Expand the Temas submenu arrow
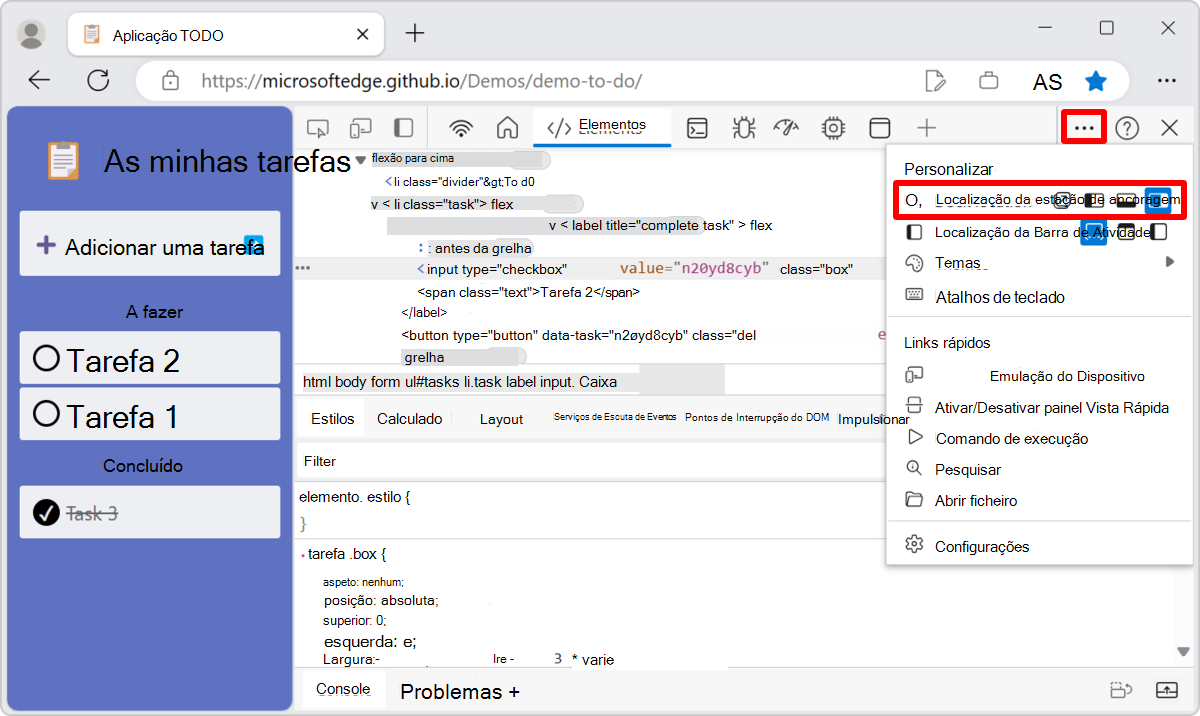 click(1170, 262)
